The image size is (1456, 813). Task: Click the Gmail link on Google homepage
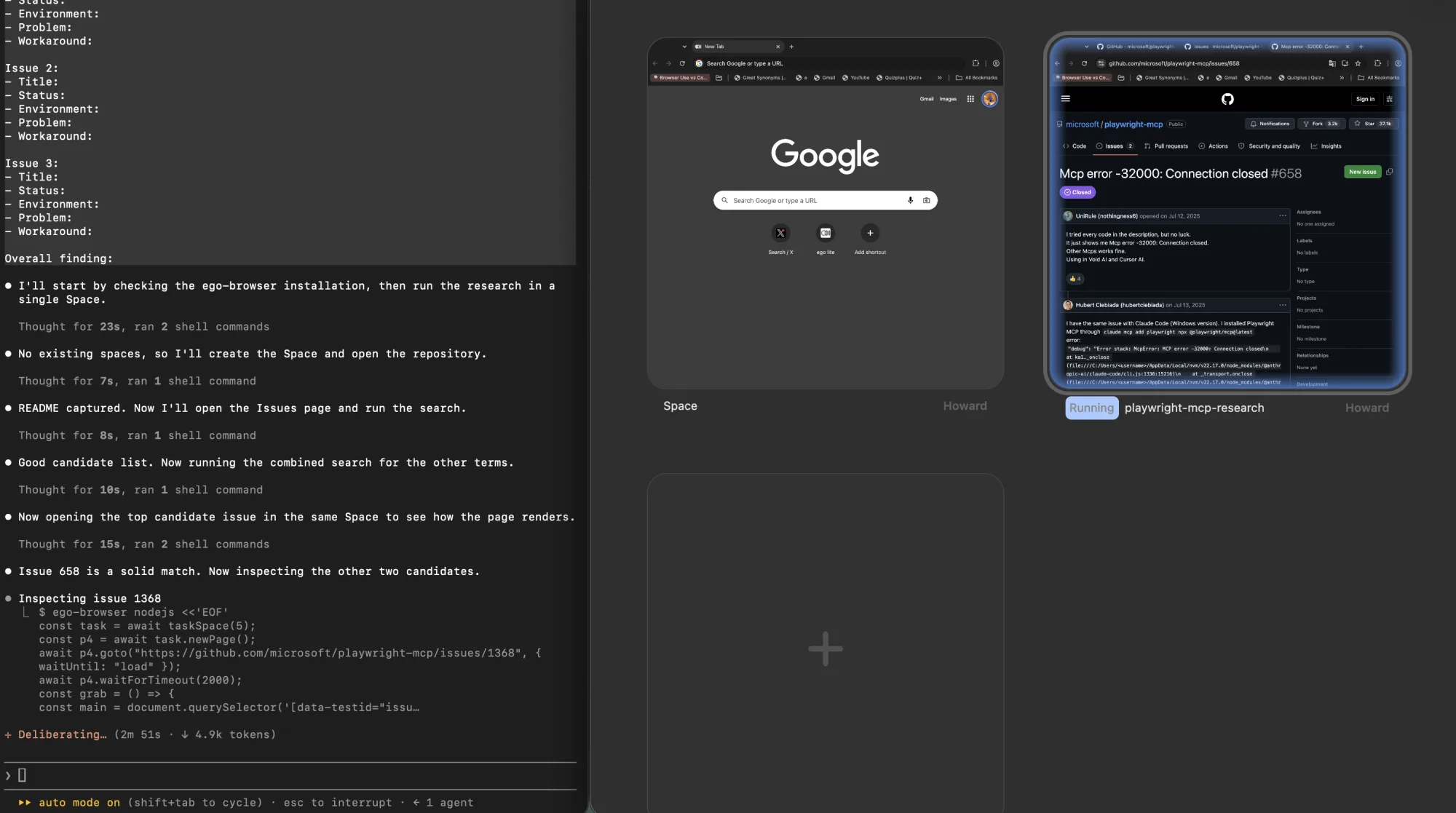[x=926, y=99]
